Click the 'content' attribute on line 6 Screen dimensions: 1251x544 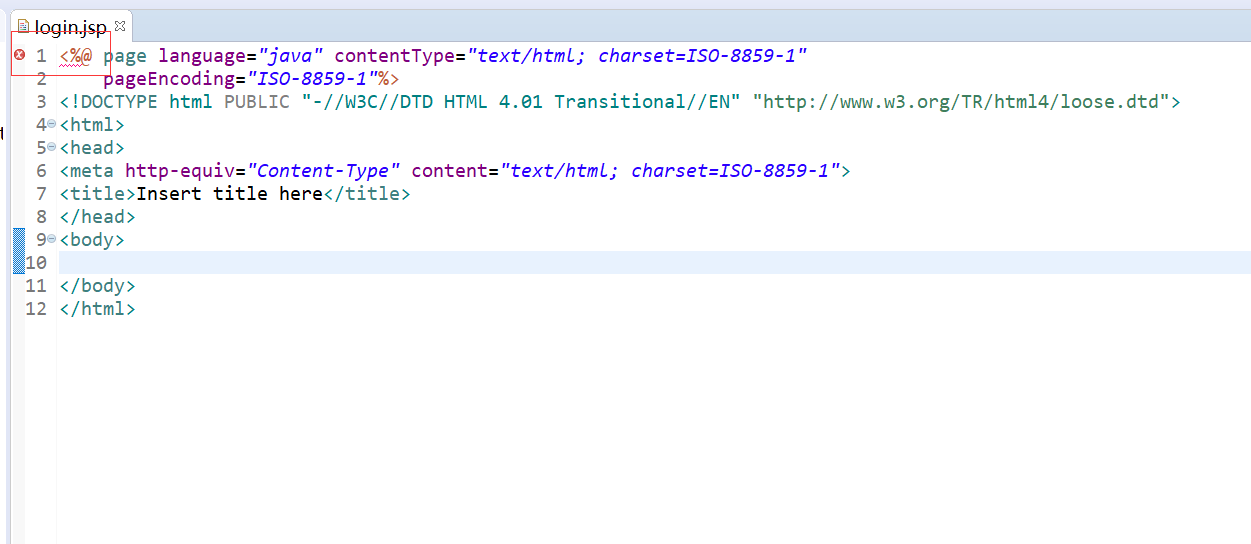coord(449,171)
